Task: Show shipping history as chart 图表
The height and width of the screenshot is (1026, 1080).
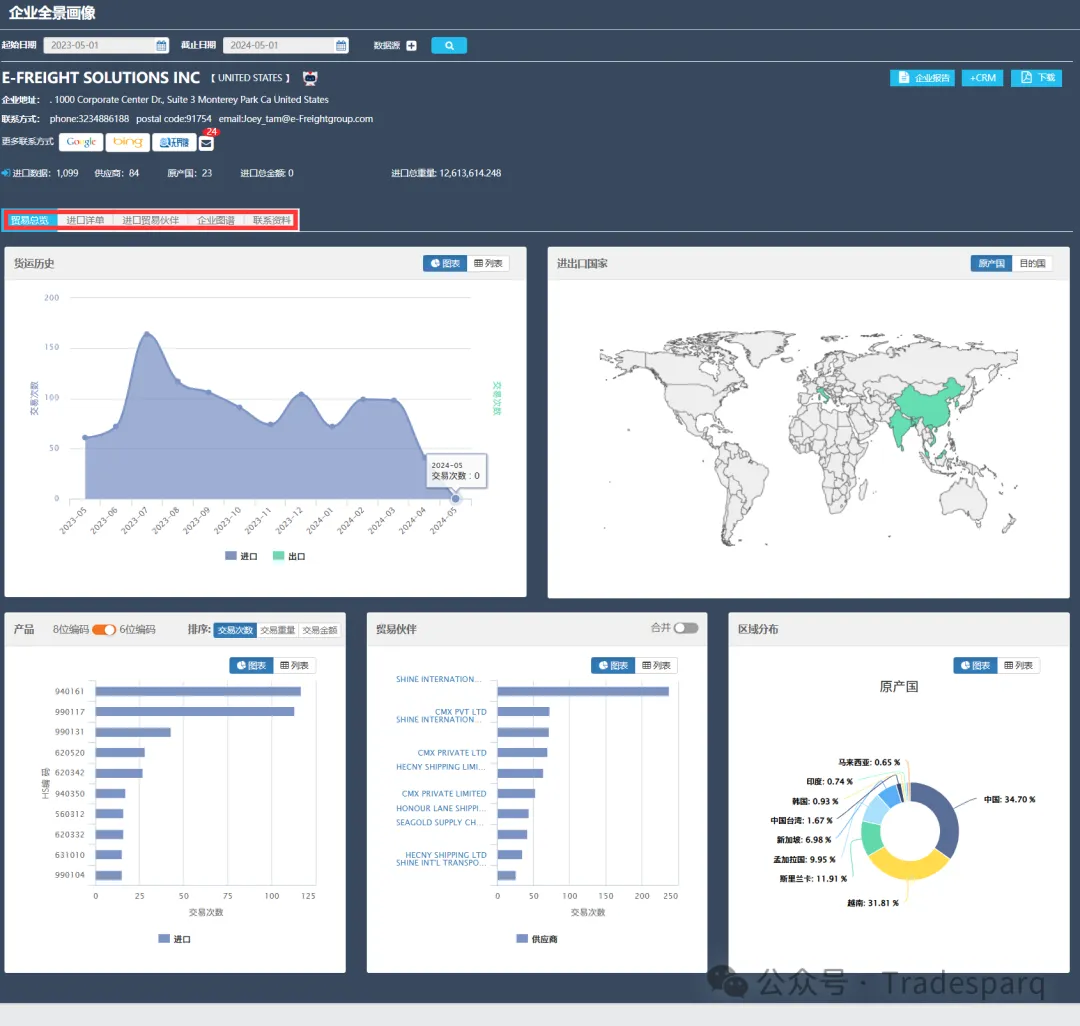Action: (x=445, y=263)
